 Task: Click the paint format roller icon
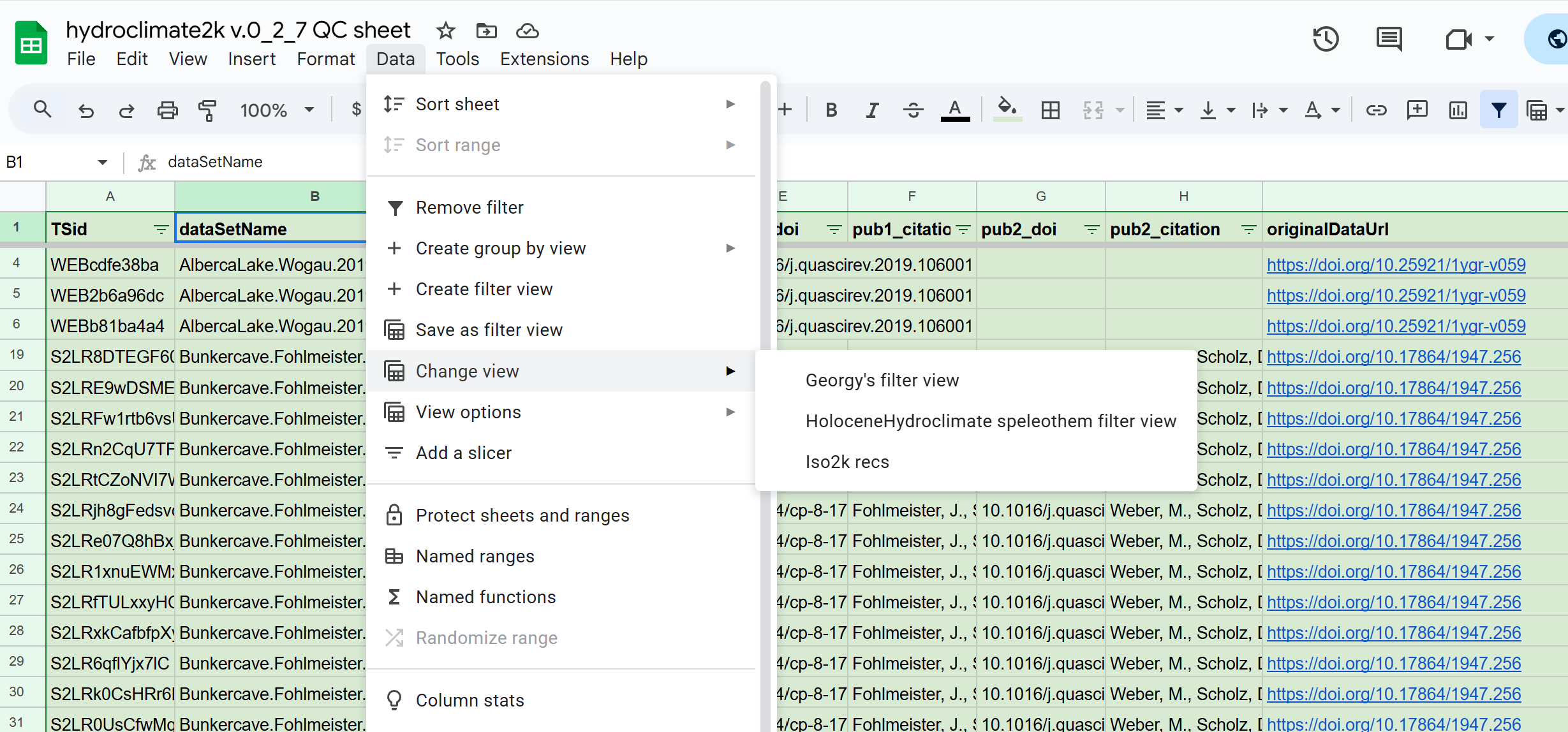coord(207,110)
